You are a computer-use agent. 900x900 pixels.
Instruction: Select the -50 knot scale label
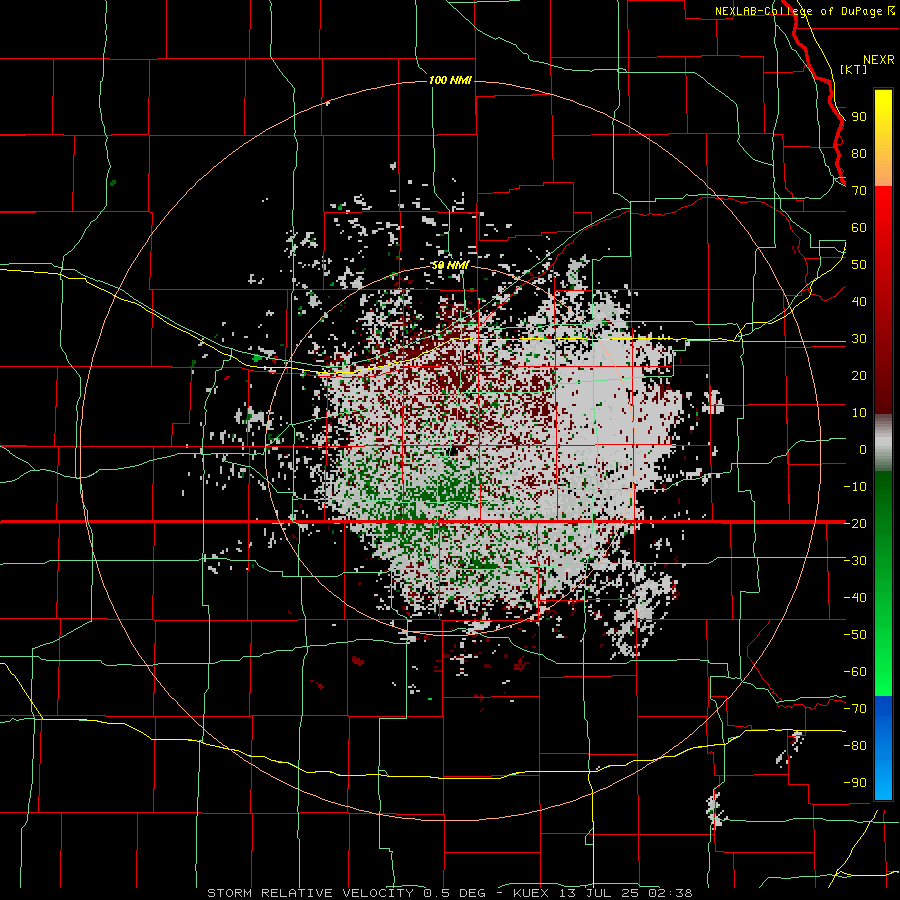coord(855,635)
